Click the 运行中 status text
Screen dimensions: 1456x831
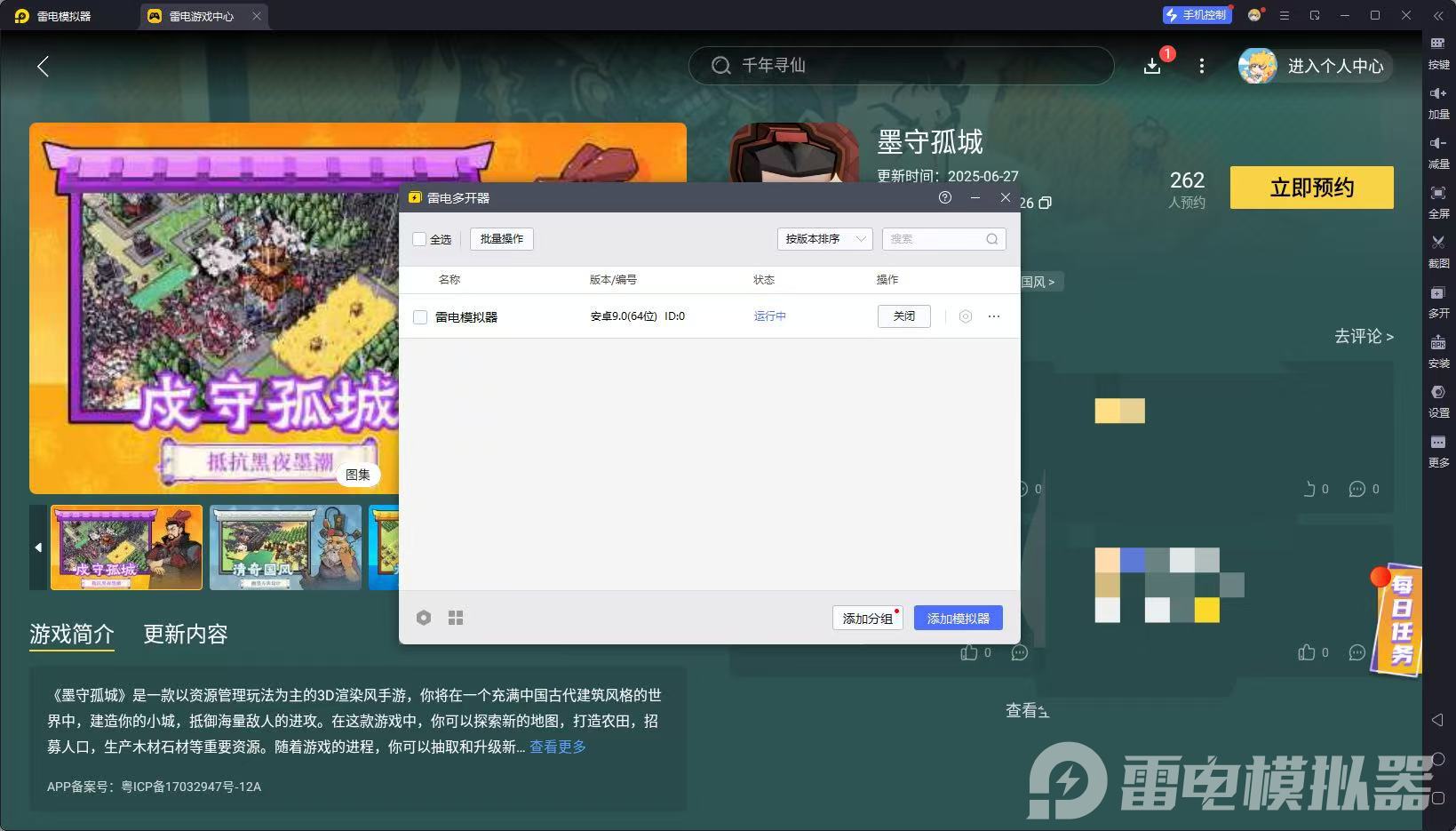tap(770, 316)
